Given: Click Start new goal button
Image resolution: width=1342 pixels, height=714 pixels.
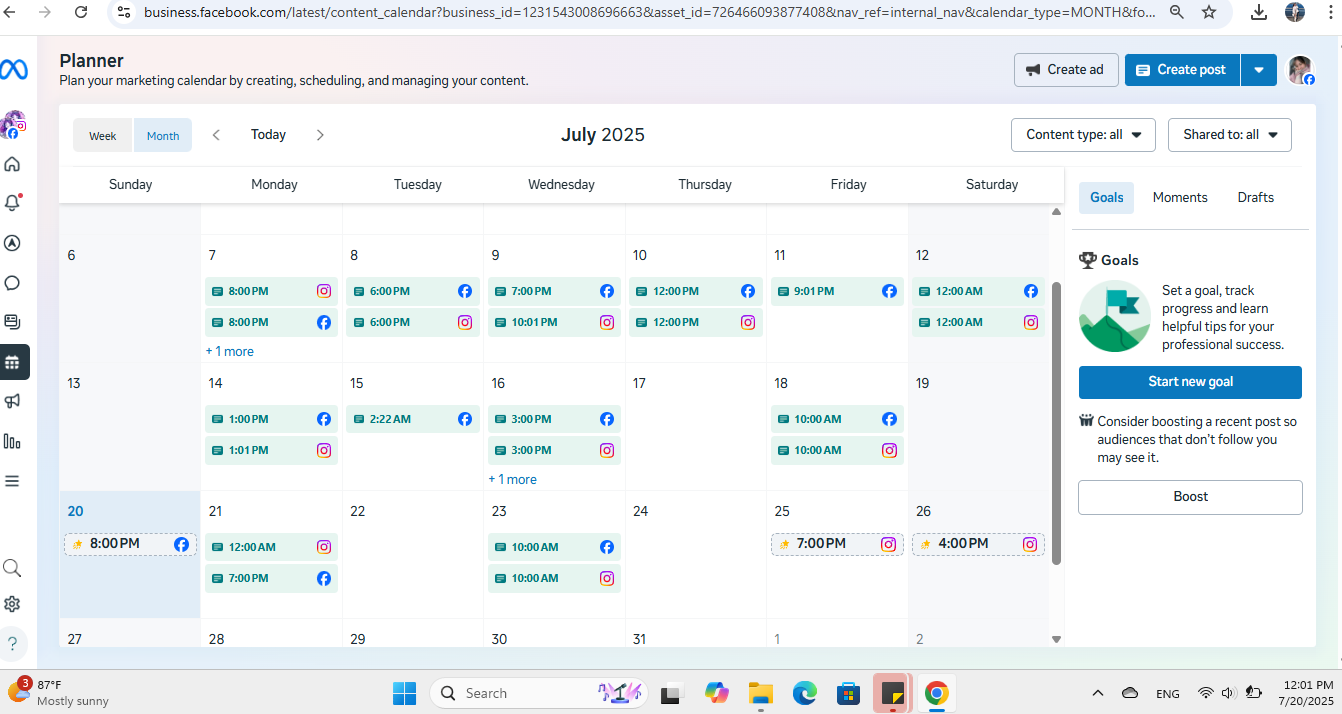Looking at the screenshot, I should point(1190,382).
